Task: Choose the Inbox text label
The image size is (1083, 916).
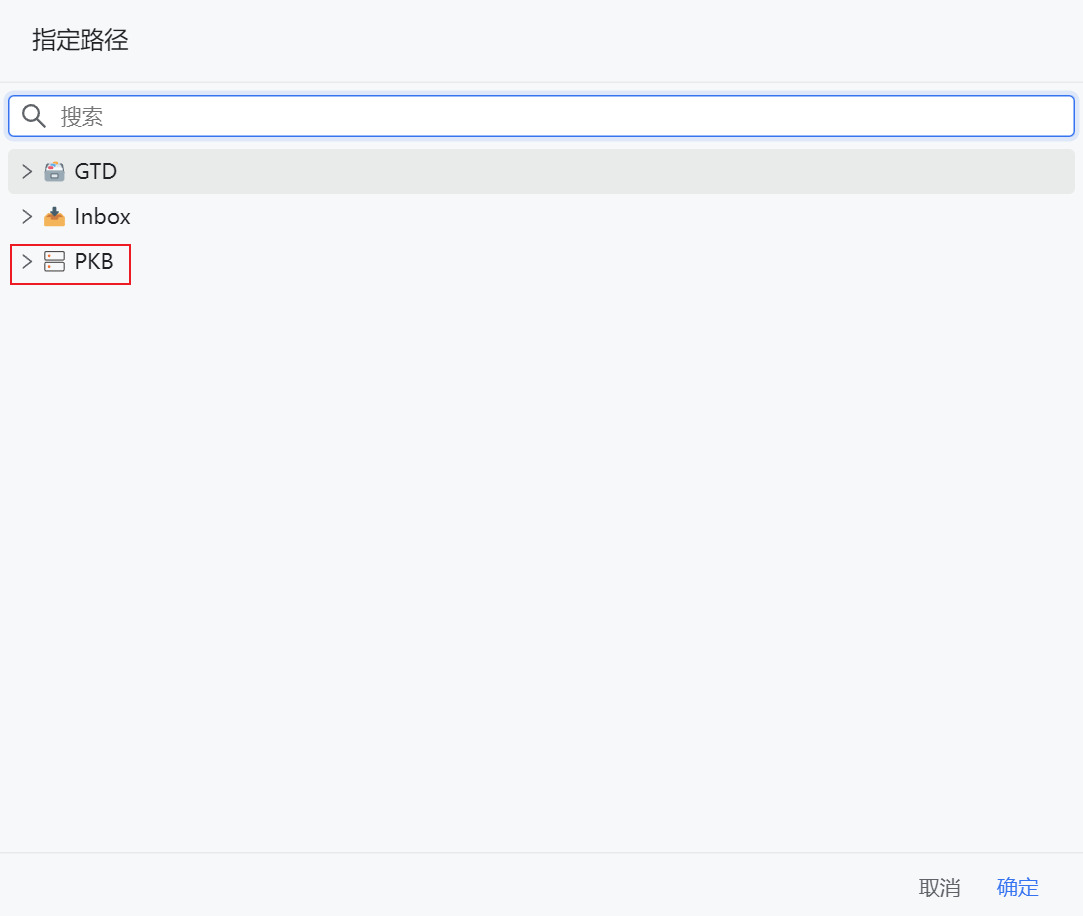Action: (102, 217)
